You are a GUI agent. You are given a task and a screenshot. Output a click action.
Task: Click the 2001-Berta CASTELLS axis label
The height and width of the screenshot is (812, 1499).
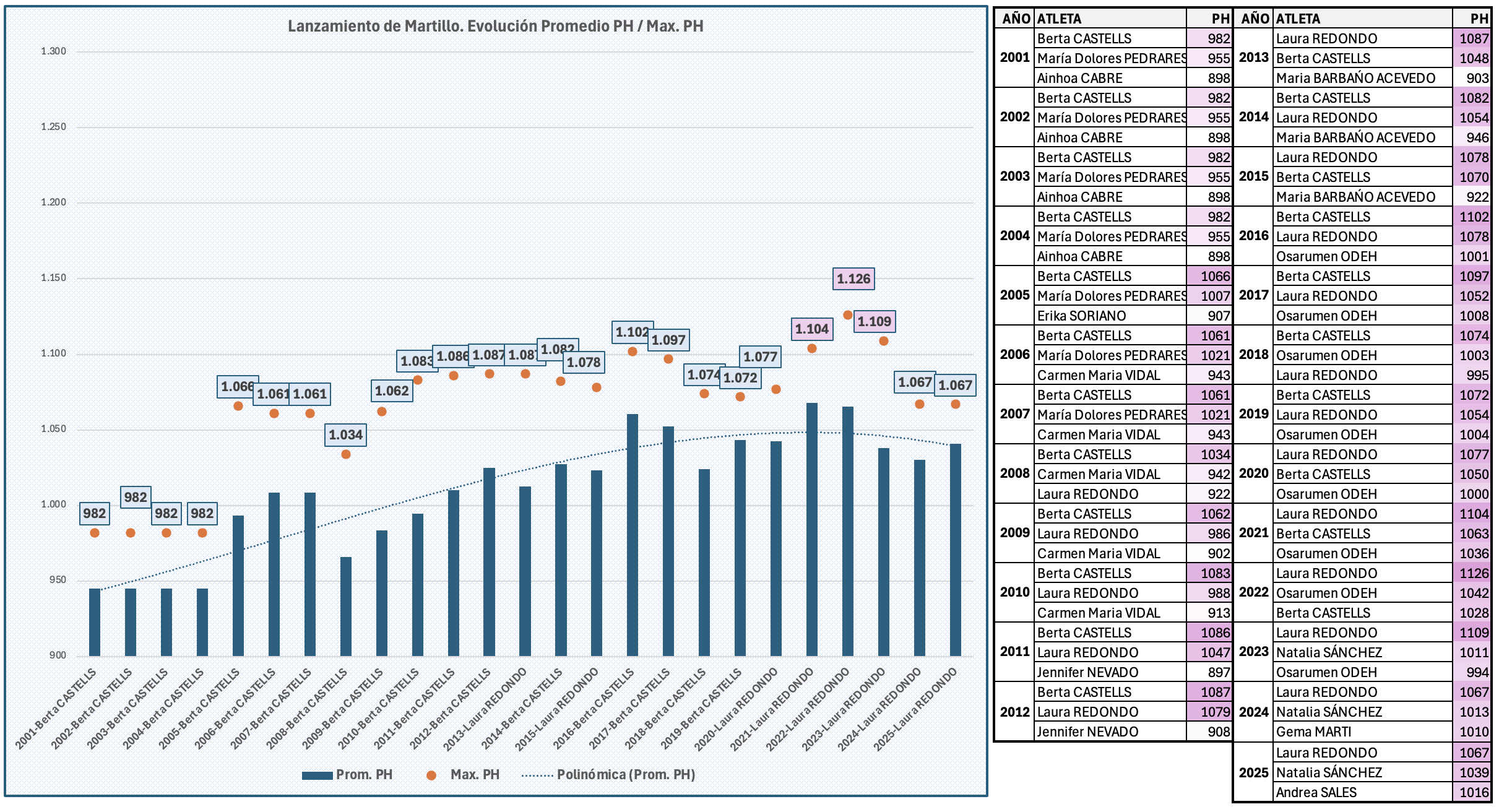point(57,710)
